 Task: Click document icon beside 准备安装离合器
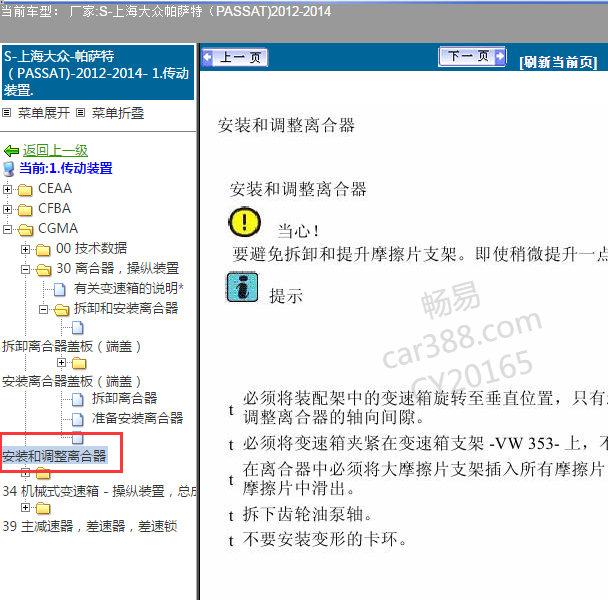pos(78,419)
